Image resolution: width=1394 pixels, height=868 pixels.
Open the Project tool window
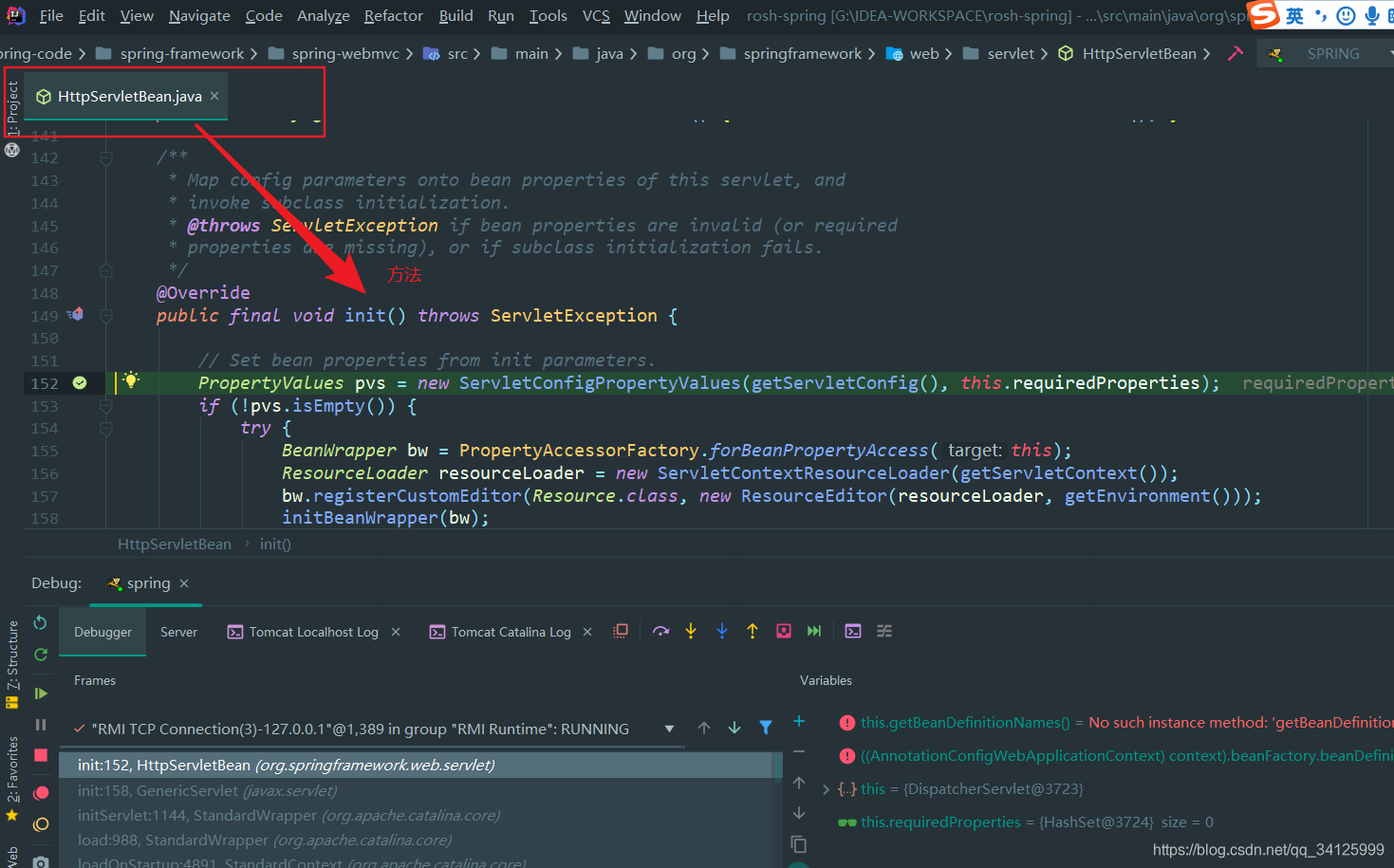pos(12,107)
